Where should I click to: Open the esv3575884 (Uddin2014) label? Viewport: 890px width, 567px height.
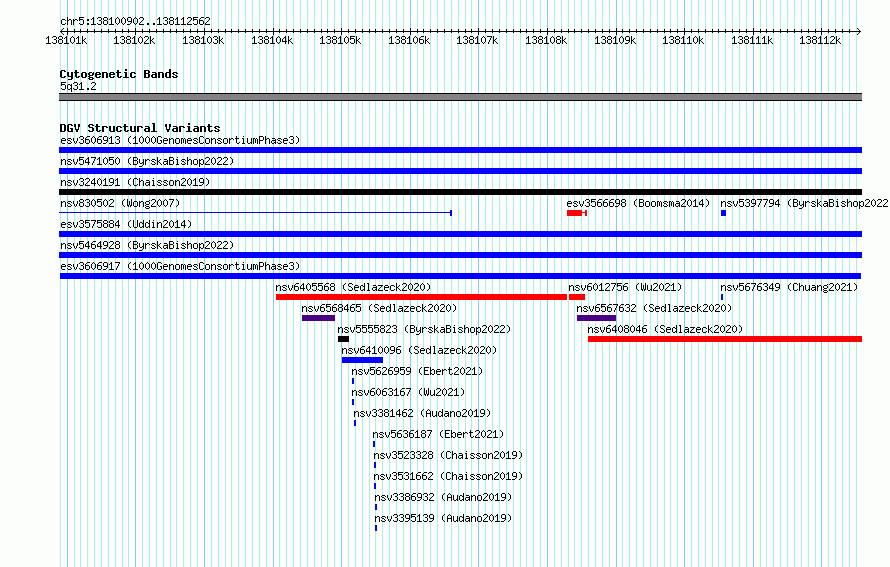tap(126, 224)
